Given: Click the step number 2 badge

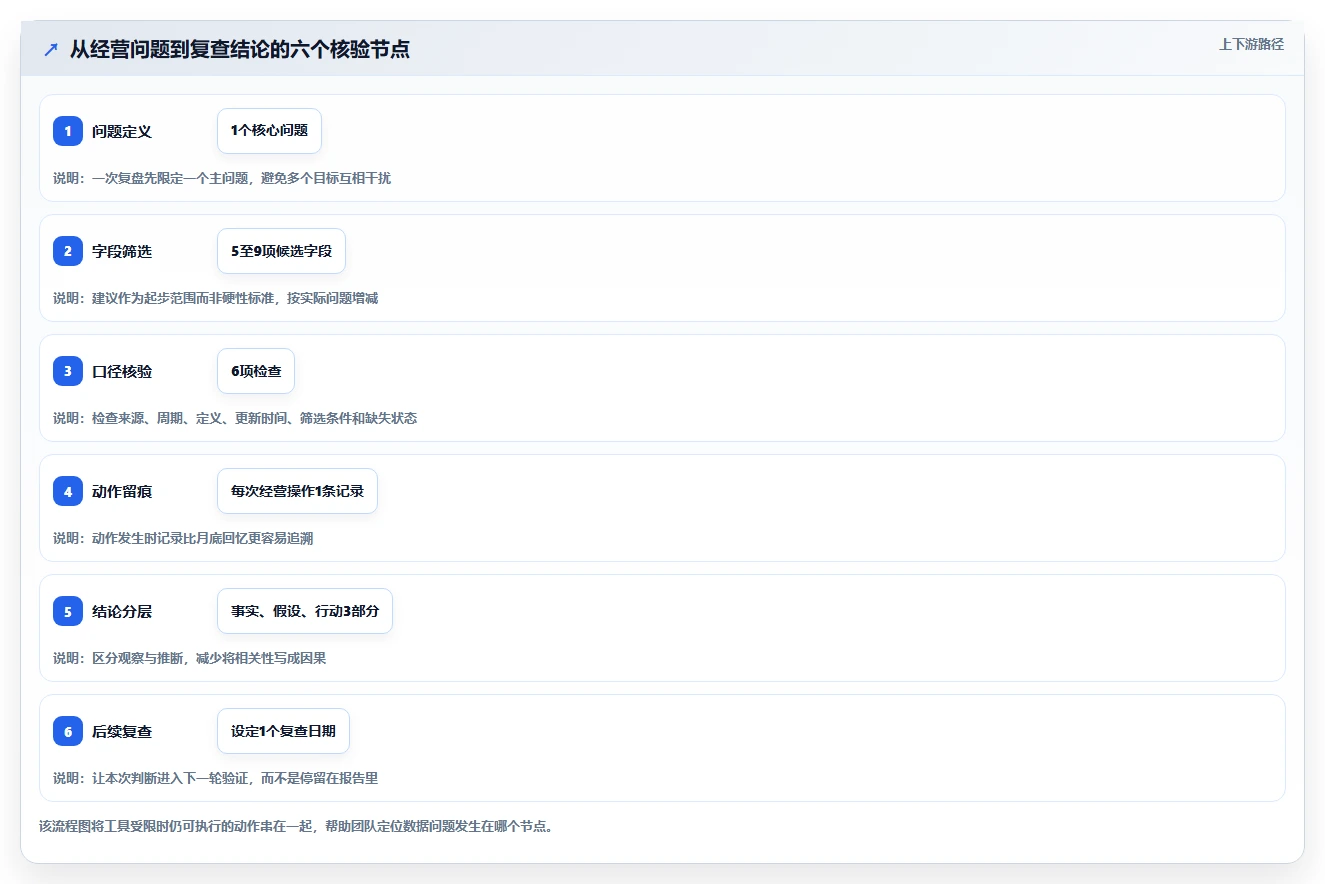Looking at the screenshot, I should (x=68, y=251).
